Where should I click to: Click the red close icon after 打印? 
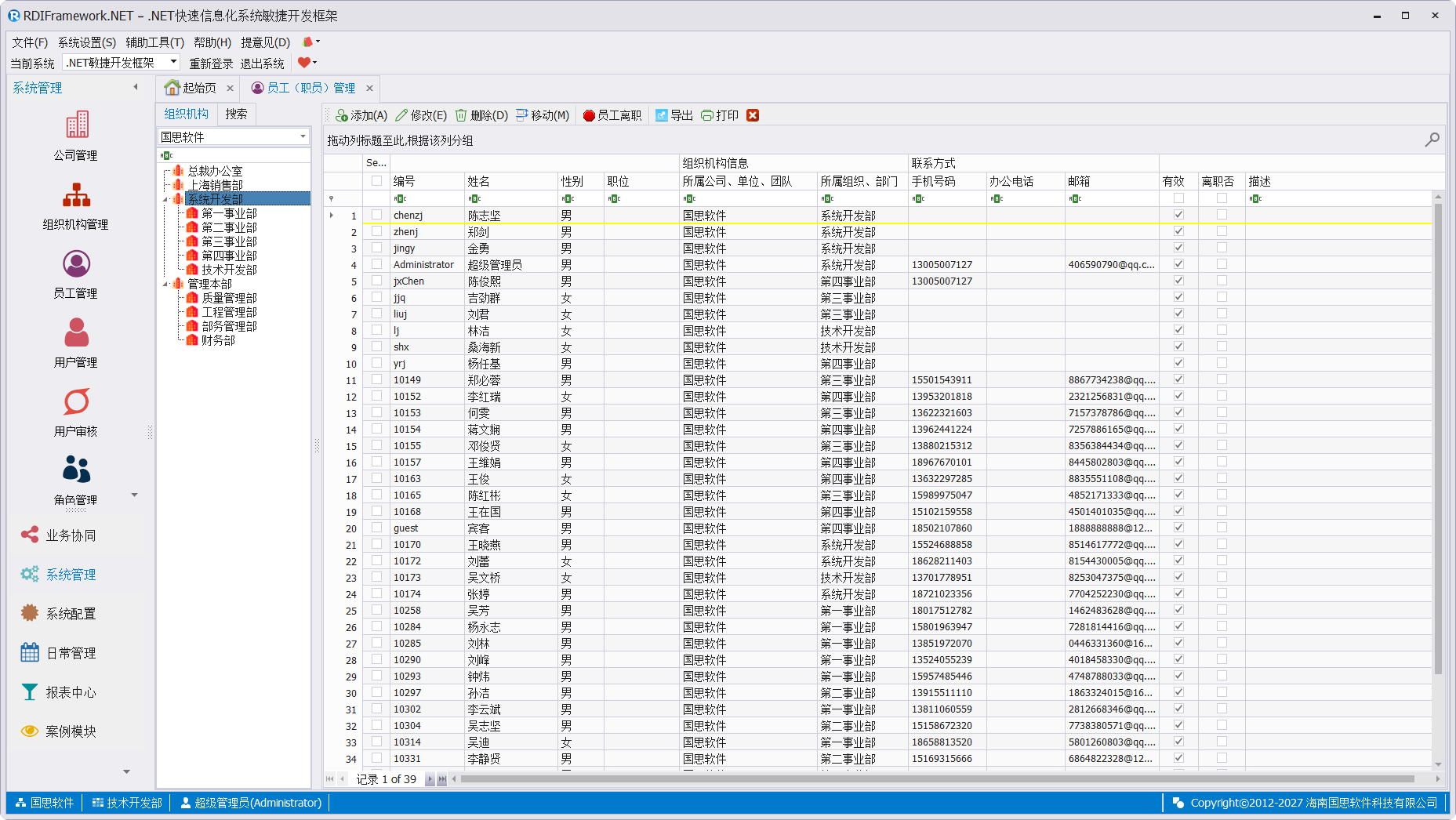tap(753, 115)
